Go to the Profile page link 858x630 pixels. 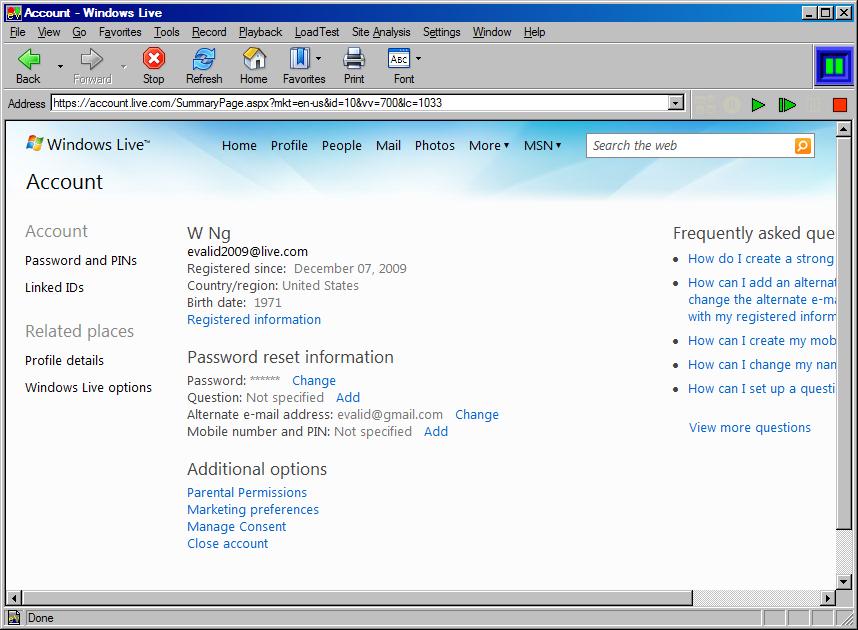point(289,146)
